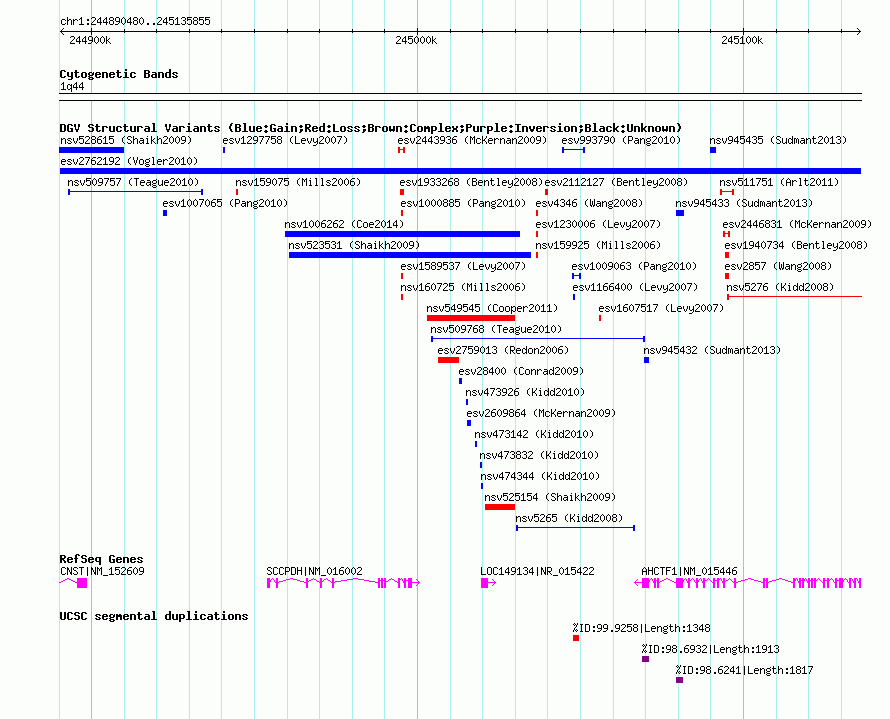Click nsv473142 (Kidd2010) label
This screenshot has height=719, width=890.
[x=534, y=434]
